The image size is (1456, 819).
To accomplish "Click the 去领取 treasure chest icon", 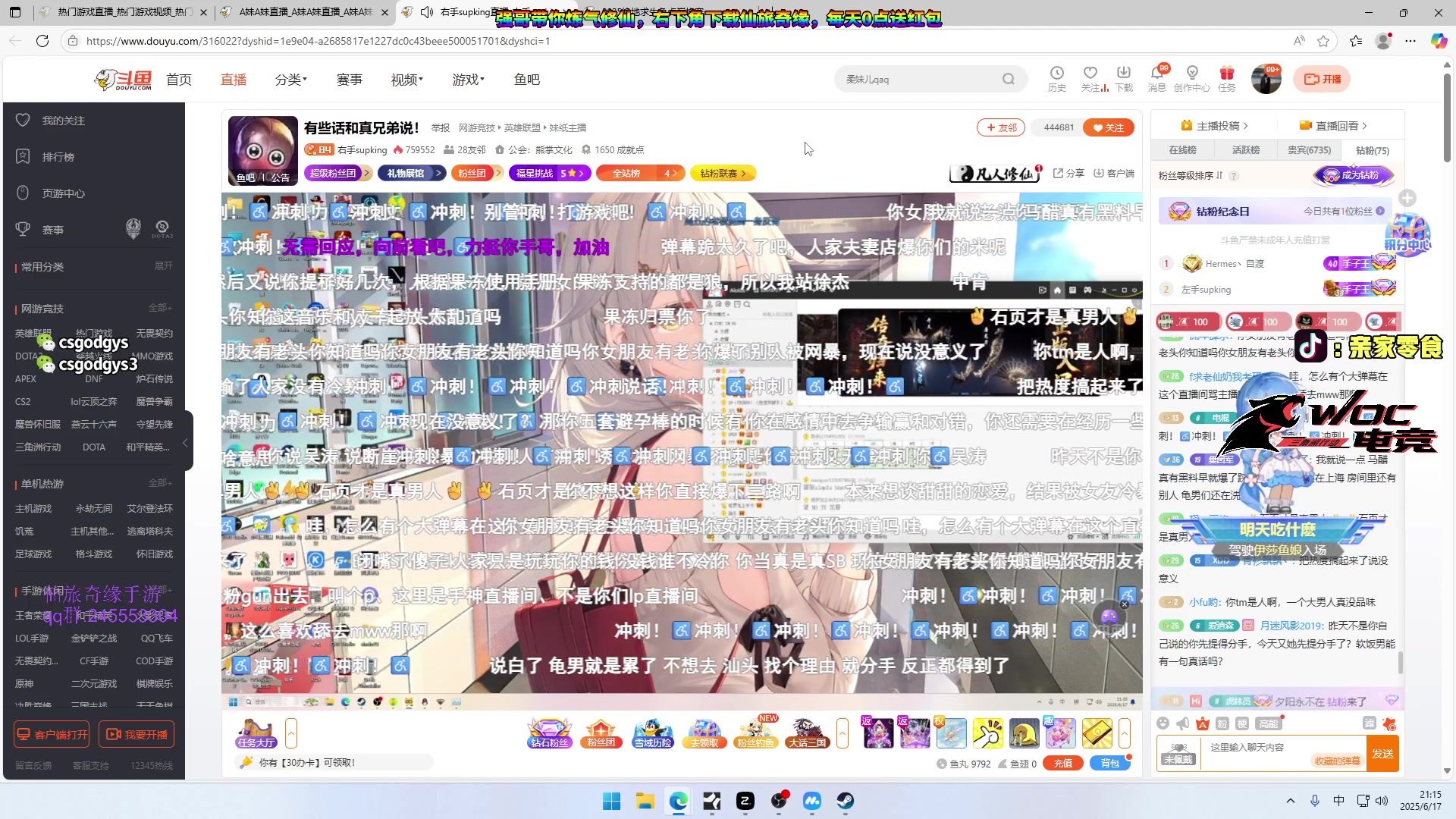I will [x=704, y=733].
